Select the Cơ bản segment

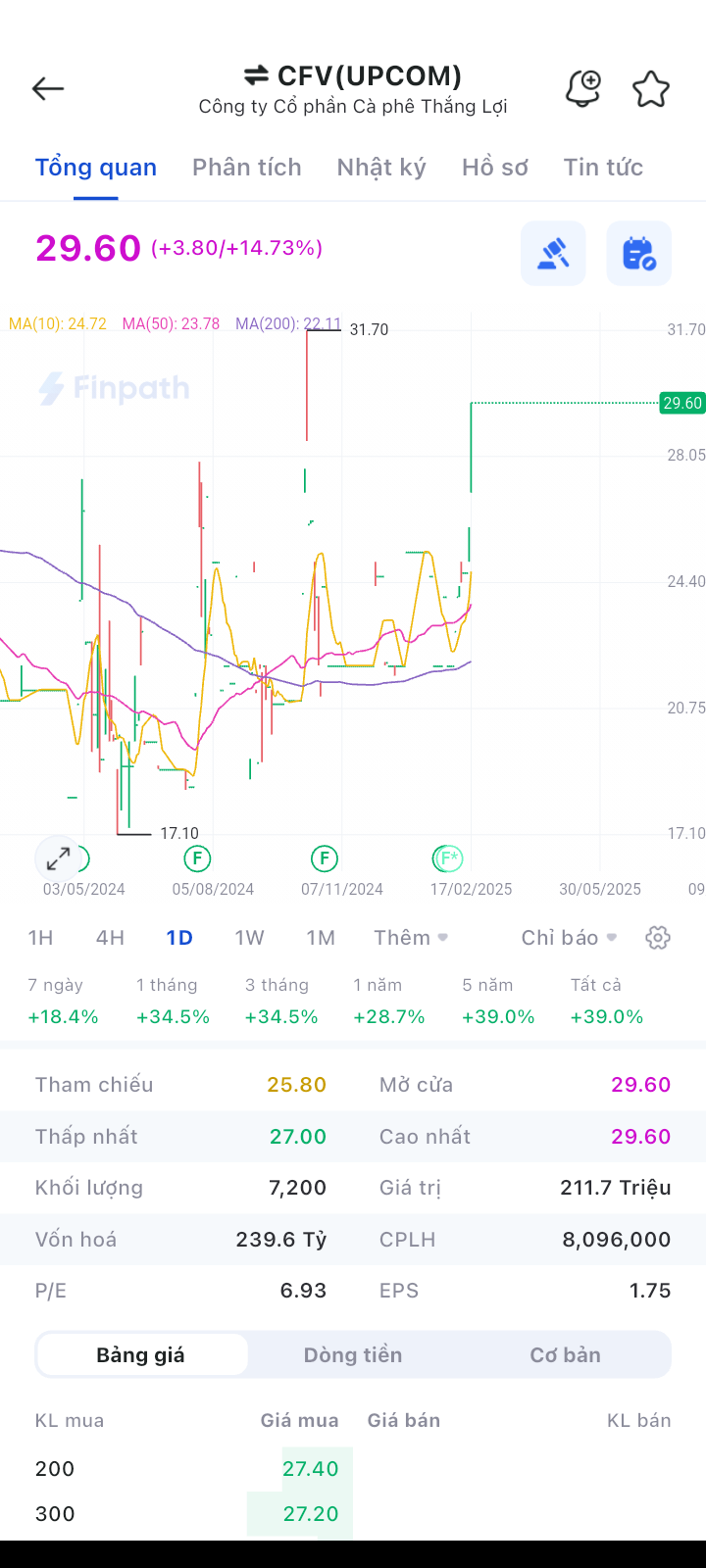point(565,1354)
